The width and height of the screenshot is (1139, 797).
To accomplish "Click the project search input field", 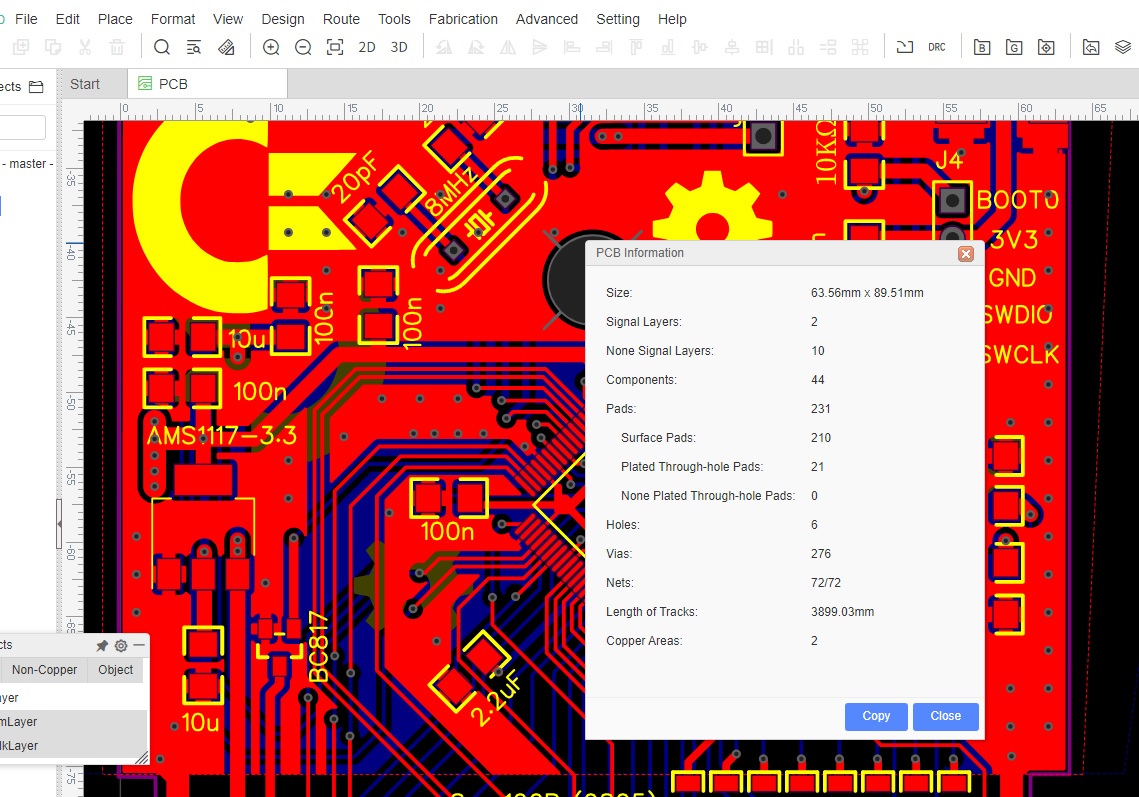I will [22, 127].
